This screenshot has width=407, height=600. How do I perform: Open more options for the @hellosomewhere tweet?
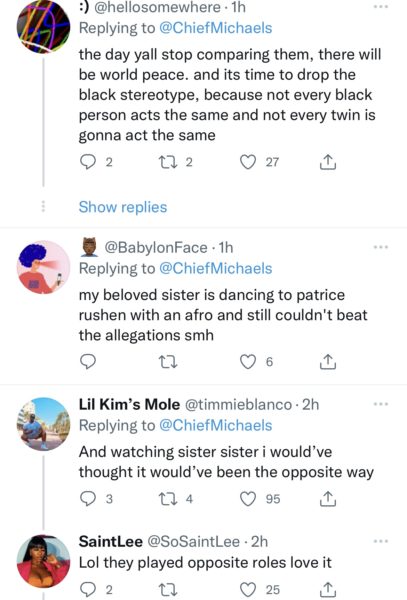[x=381, y=7]
